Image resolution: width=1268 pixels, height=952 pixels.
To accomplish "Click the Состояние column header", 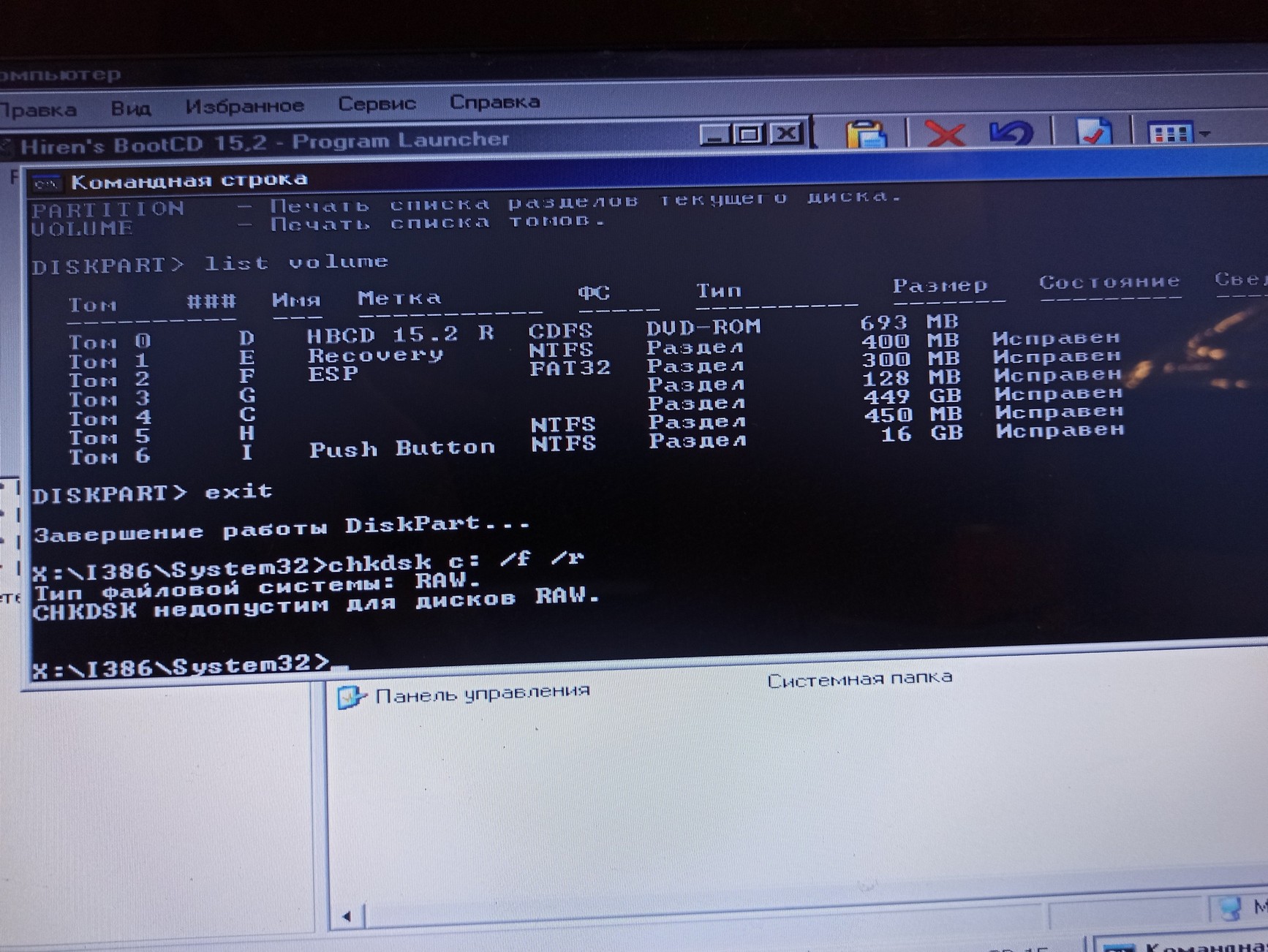I will tap(1109, 282).
